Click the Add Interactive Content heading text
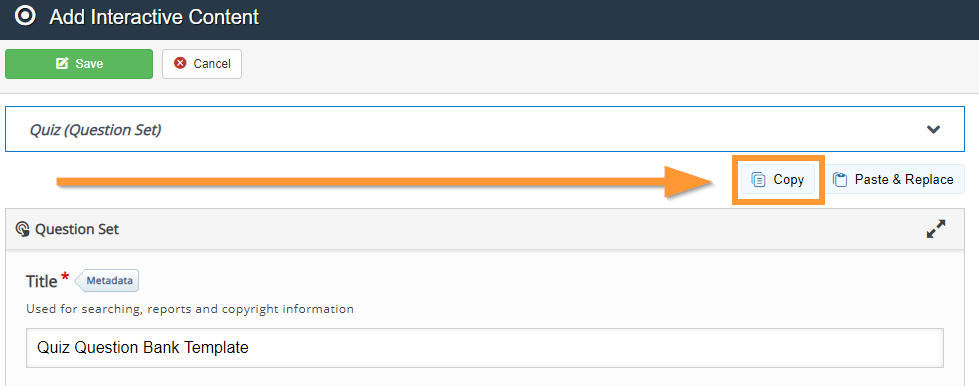Screen dimensions: 979x386 (x=154, y=17)
